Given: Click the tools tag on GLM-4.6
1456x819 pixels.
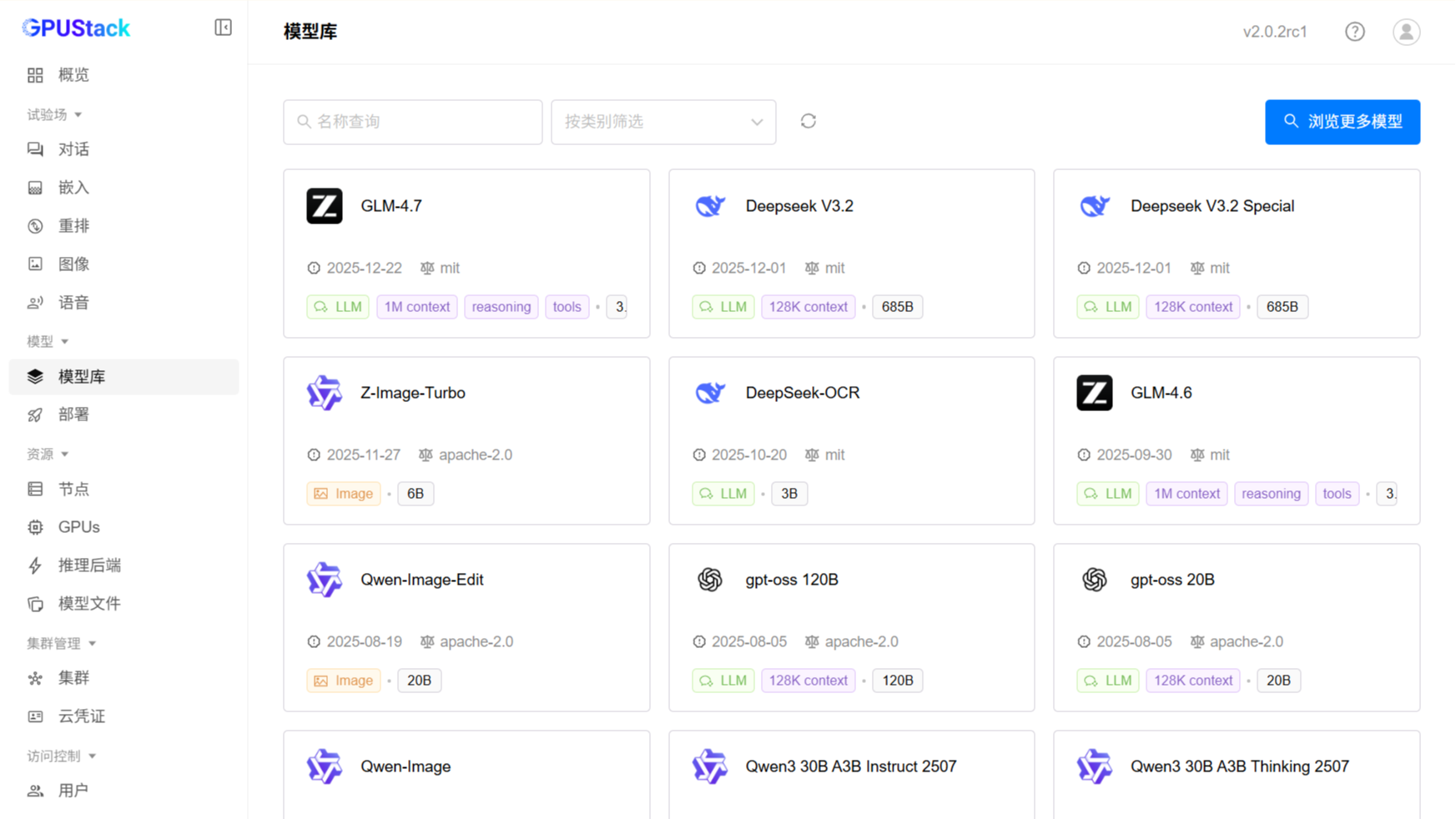Looking at the screenshot, I should [x=1337, y=494].
